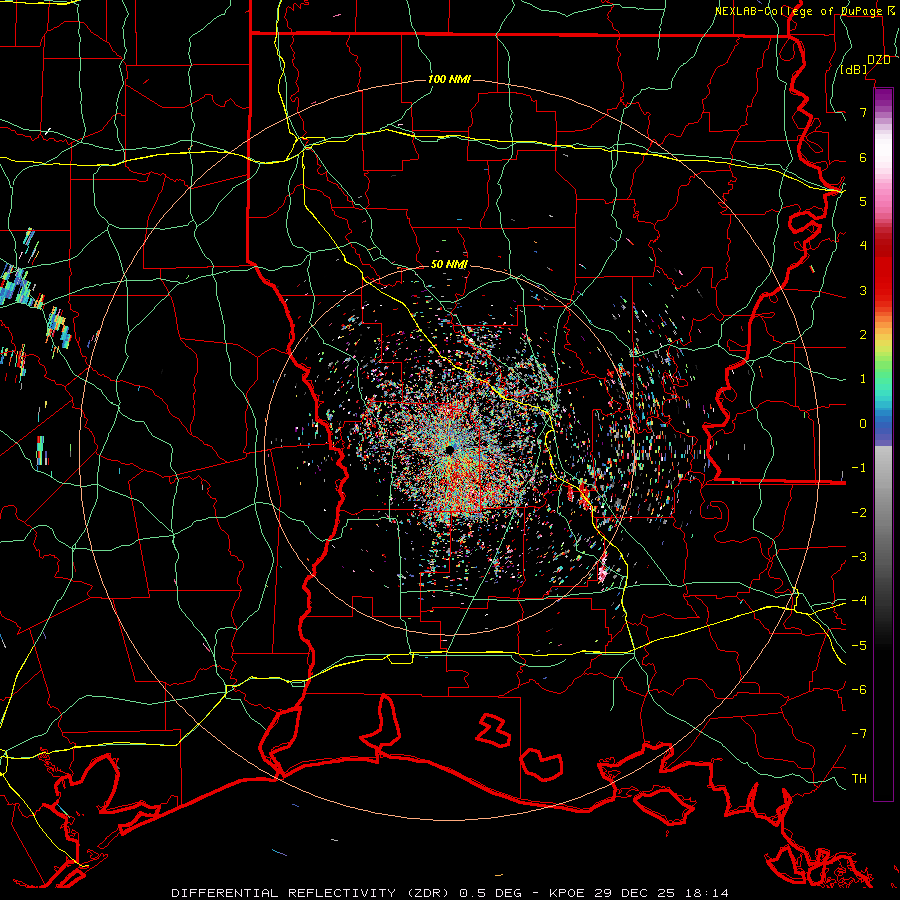Select the -5 dB scale tick label
The image size is (900, 900).
pos(859,646)
